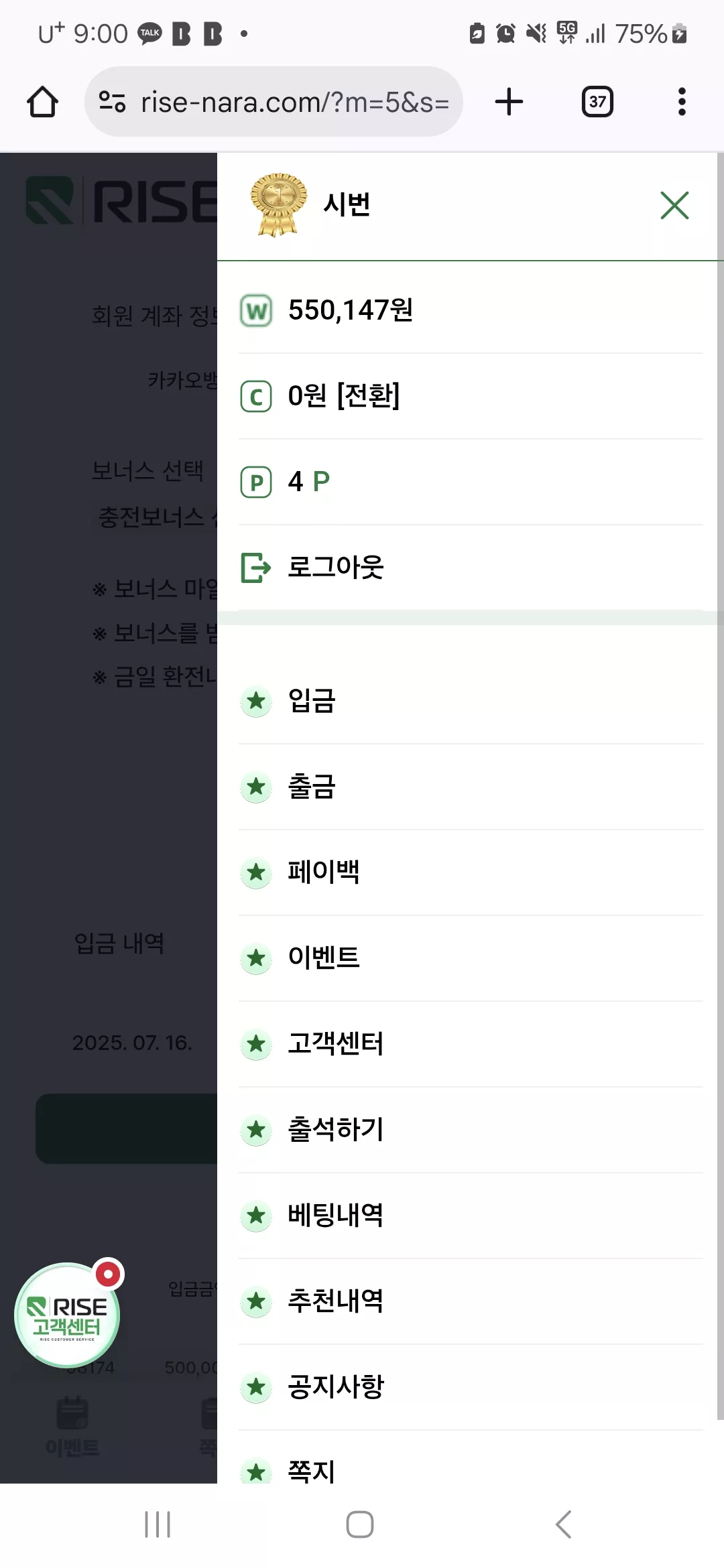
Task: Tap the W won balance icon
Action: coord(256,311)
